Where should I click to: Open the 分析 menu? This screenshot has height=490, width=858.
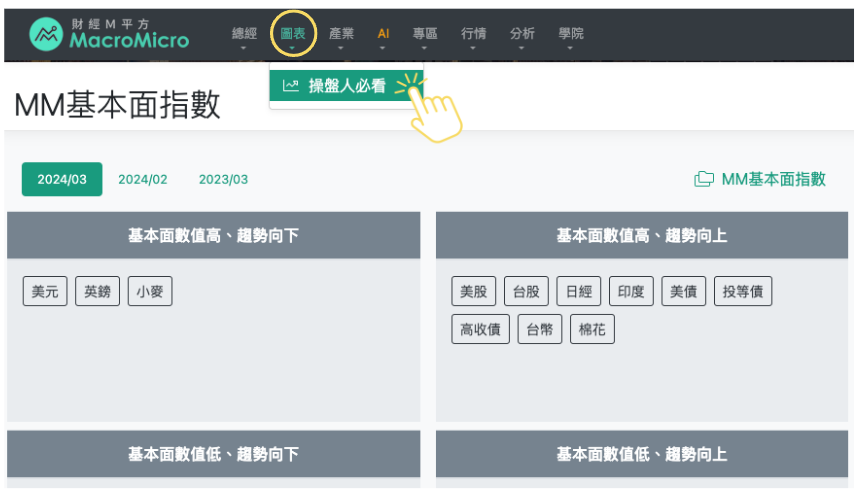(522, 33)
